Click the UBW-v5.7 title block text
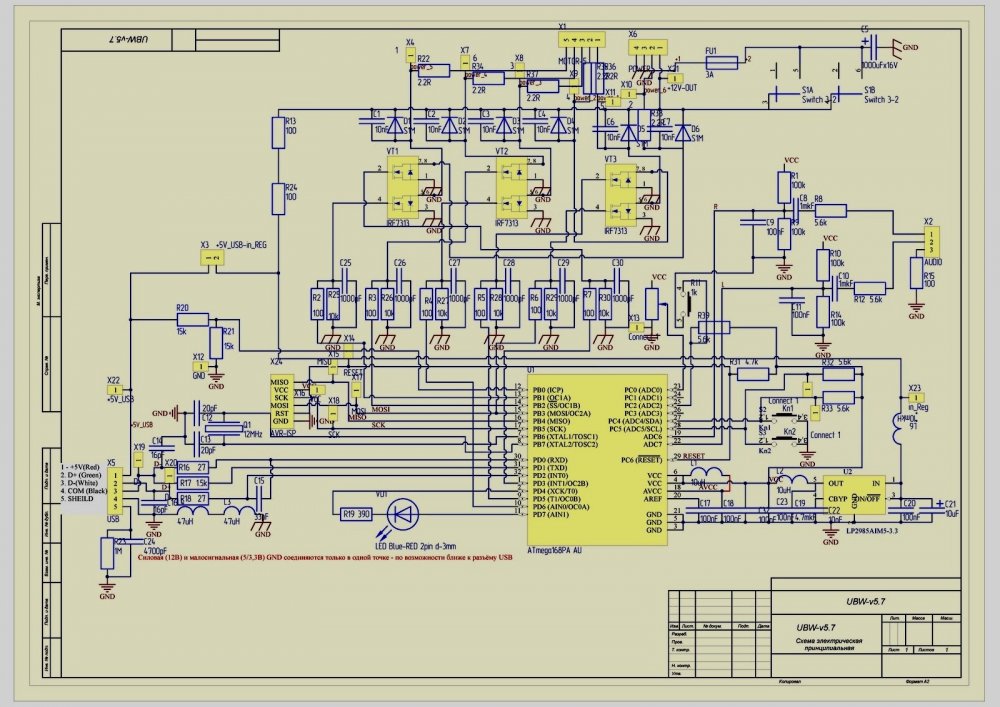The height and width of the screenshot is (707, 1000). point(865,601)
